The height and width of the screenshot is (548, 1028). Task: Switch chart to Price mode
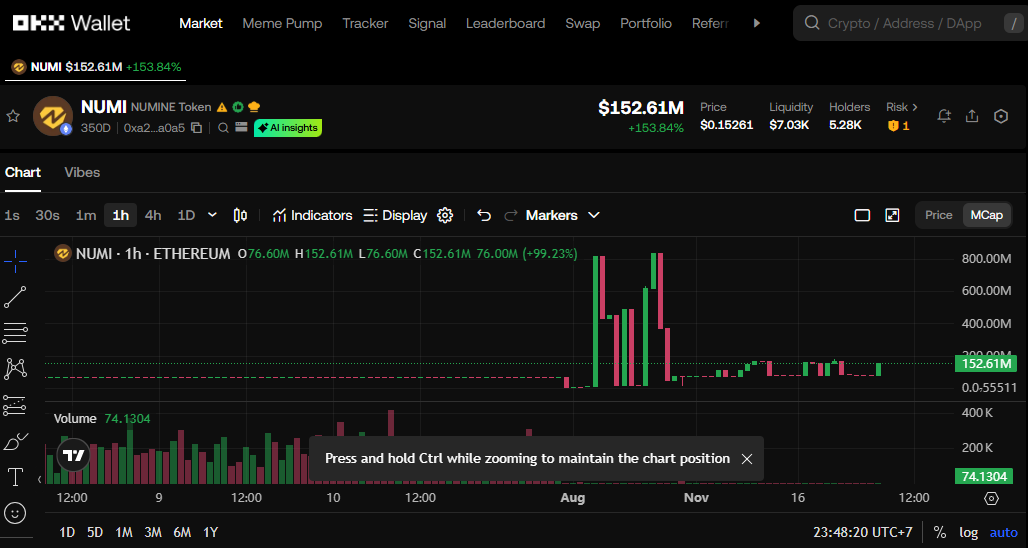tap(938, 215)
